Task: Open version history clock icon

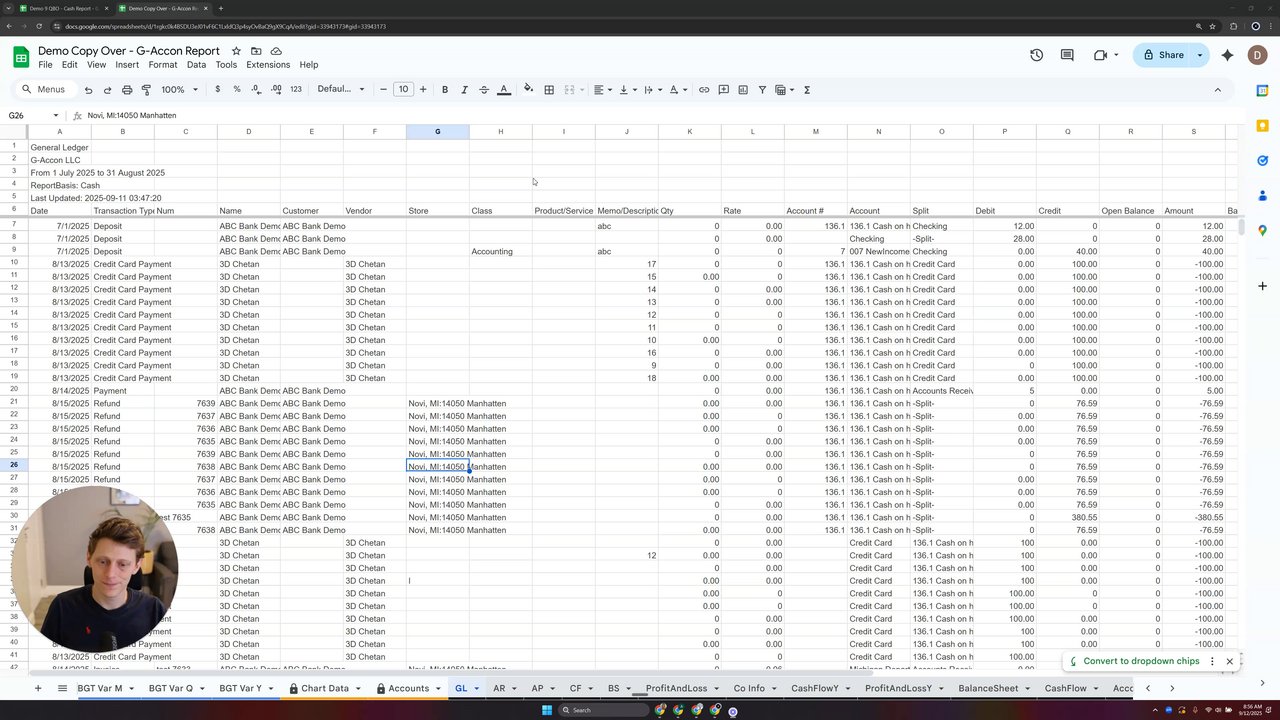Action: [1036, 55]
